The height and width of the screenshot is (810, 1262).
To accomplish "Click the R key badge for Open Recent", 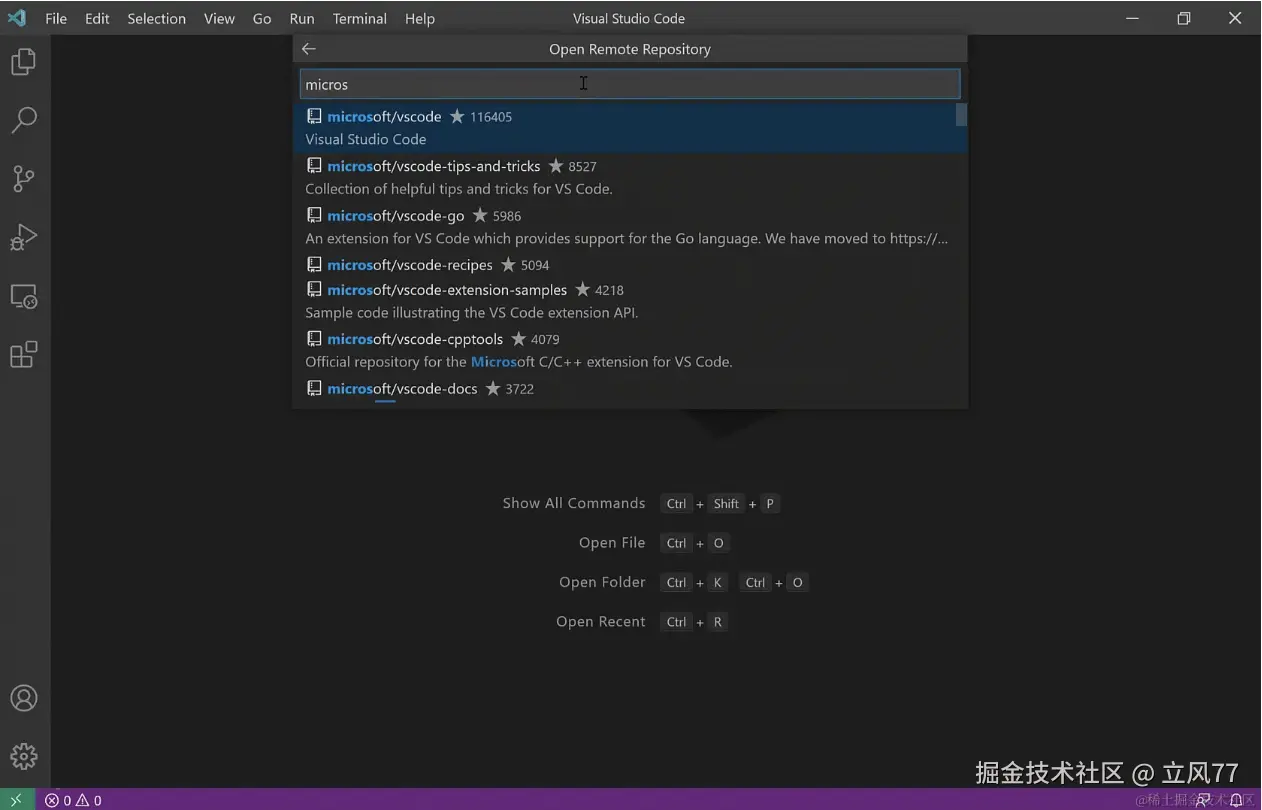I will pos(717,622).
